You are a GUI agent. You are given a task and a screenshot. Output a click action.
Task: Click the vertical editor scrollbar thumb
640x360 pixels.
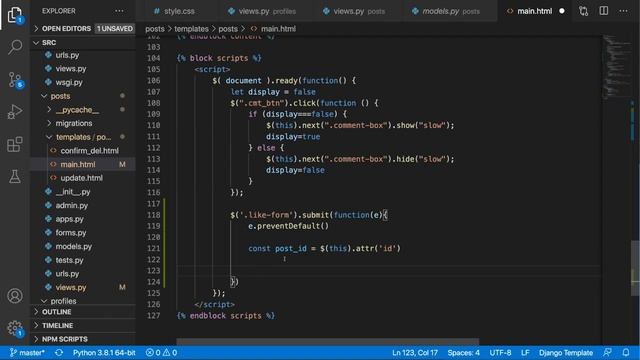[x=635, y=268]
